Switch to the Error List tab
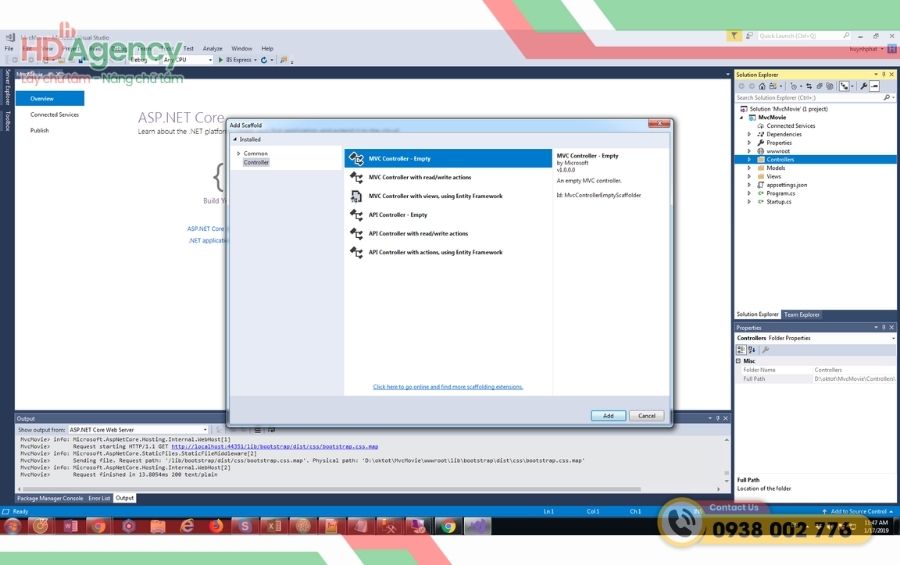Screen dimensions: 900x565 [x=99, y=498]
